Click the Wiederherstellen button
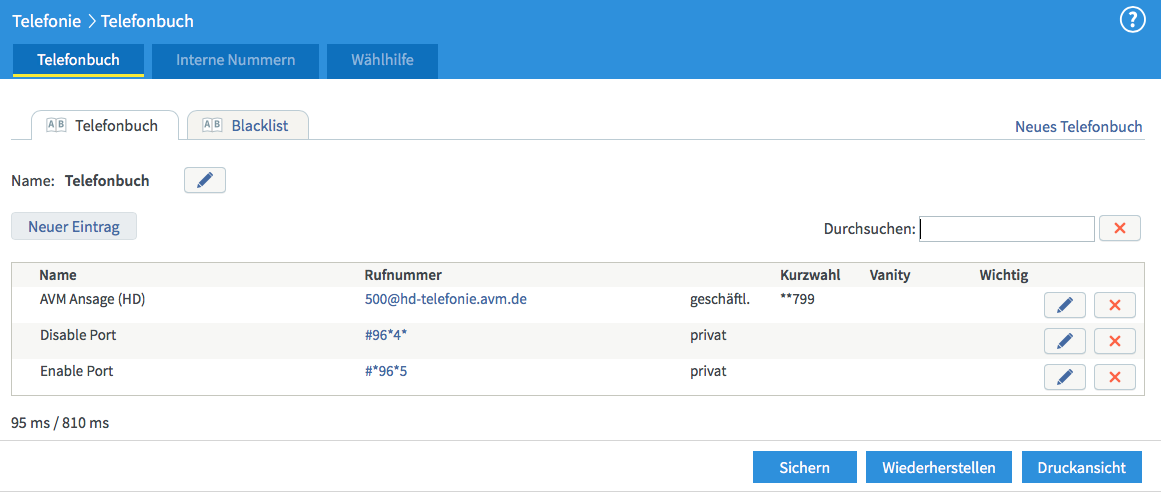 [938, 467]
